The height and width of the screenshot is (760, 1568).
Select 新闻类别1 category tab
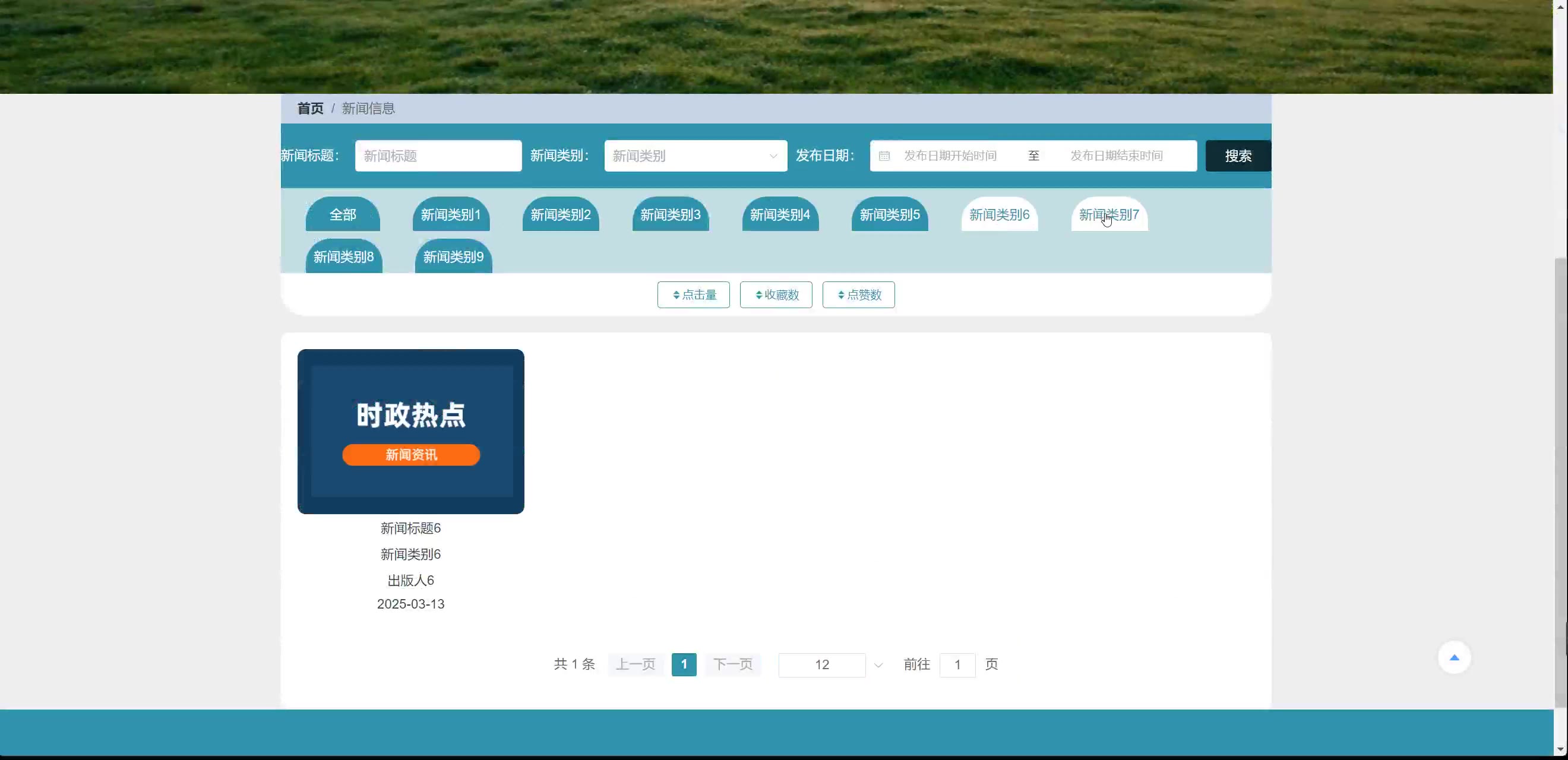450,215
